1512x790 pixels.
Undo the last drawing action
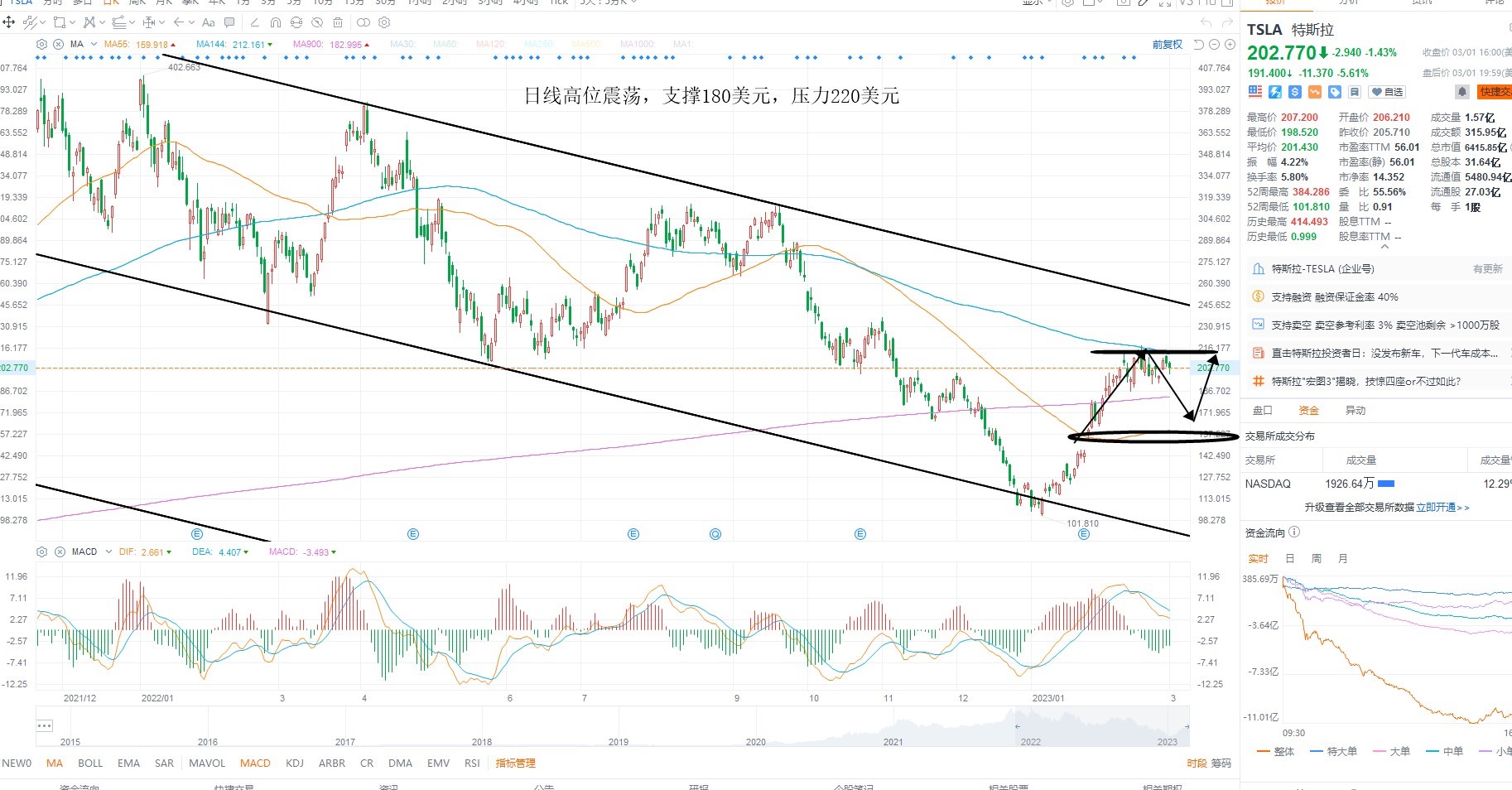tap(1206, 22)
